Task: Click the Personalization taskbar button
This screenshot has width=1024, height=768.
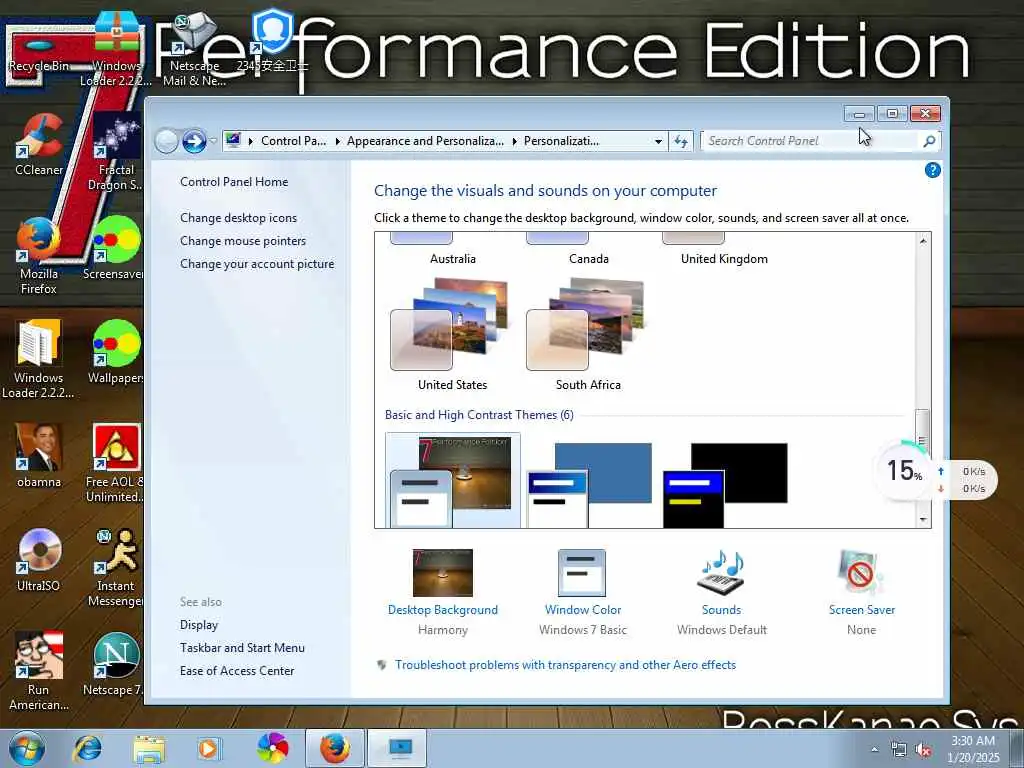Action: tap(397, 748)
